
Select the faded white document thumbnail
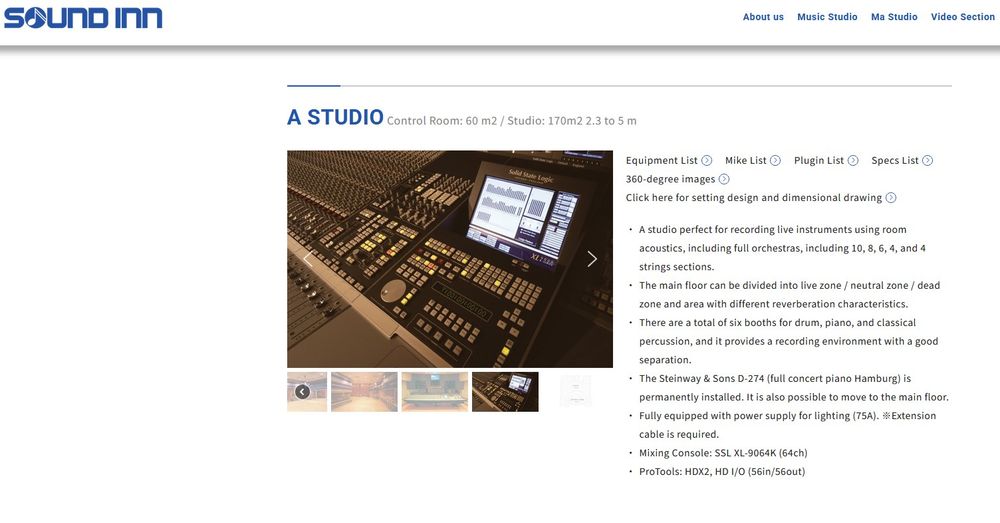[575, 392]
